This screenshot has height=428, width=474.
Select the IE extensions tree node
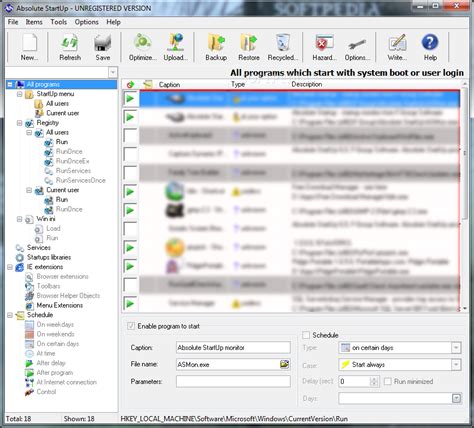[45, 267]
